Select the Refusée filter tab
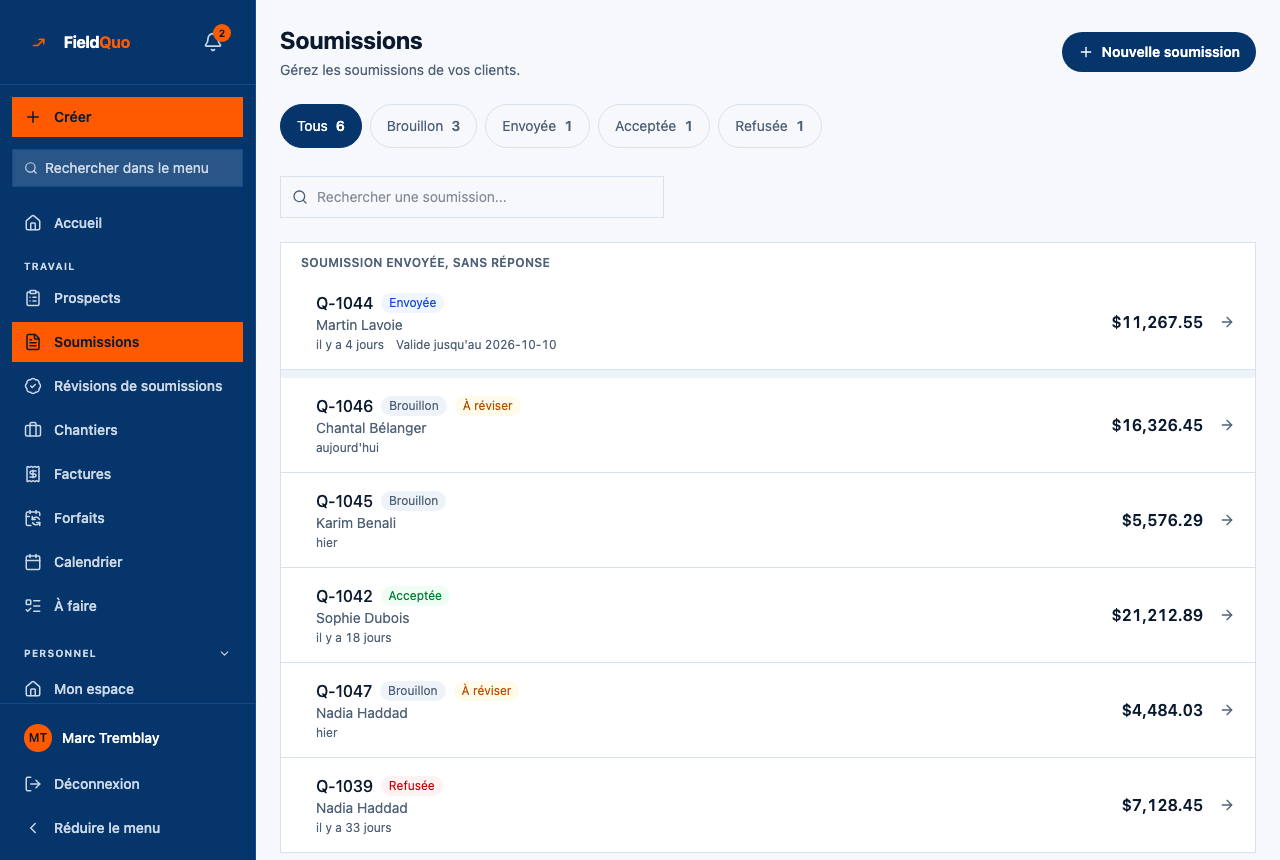This screenshot has height=860, width=1280. click(x=770, y=126)
